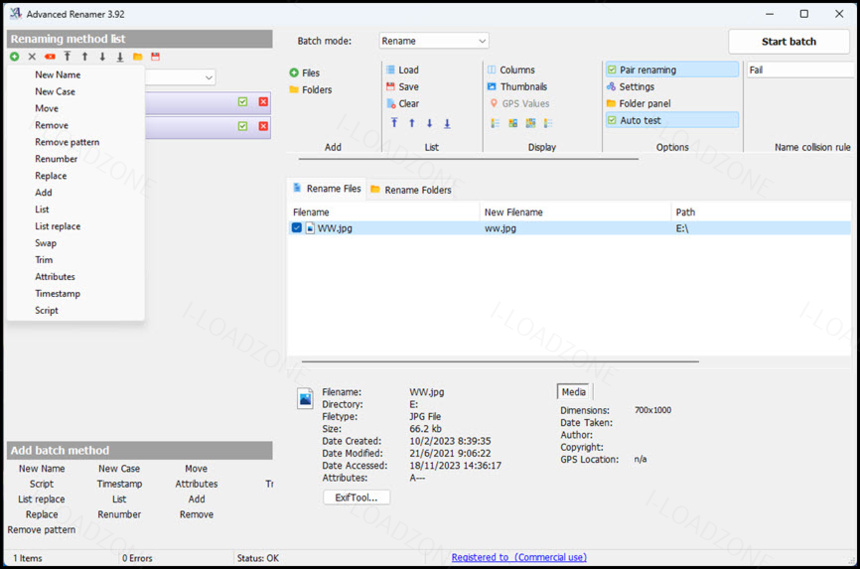Save methods with red floppy icon
This screenshot has width=860, height=569.
pos(156,57)
